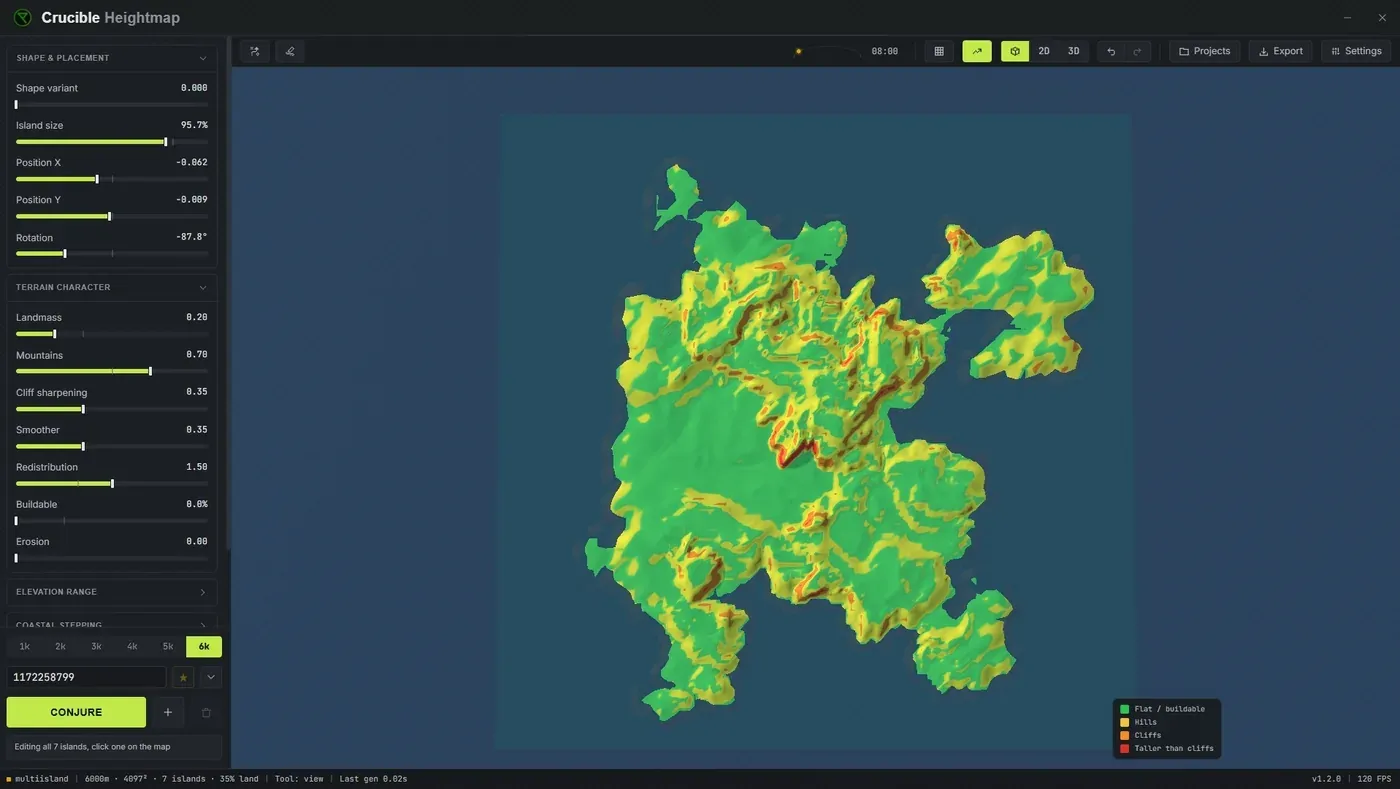Click the CONJURE button
This screenshot has height=789, width=1400.
click(76, 712)
